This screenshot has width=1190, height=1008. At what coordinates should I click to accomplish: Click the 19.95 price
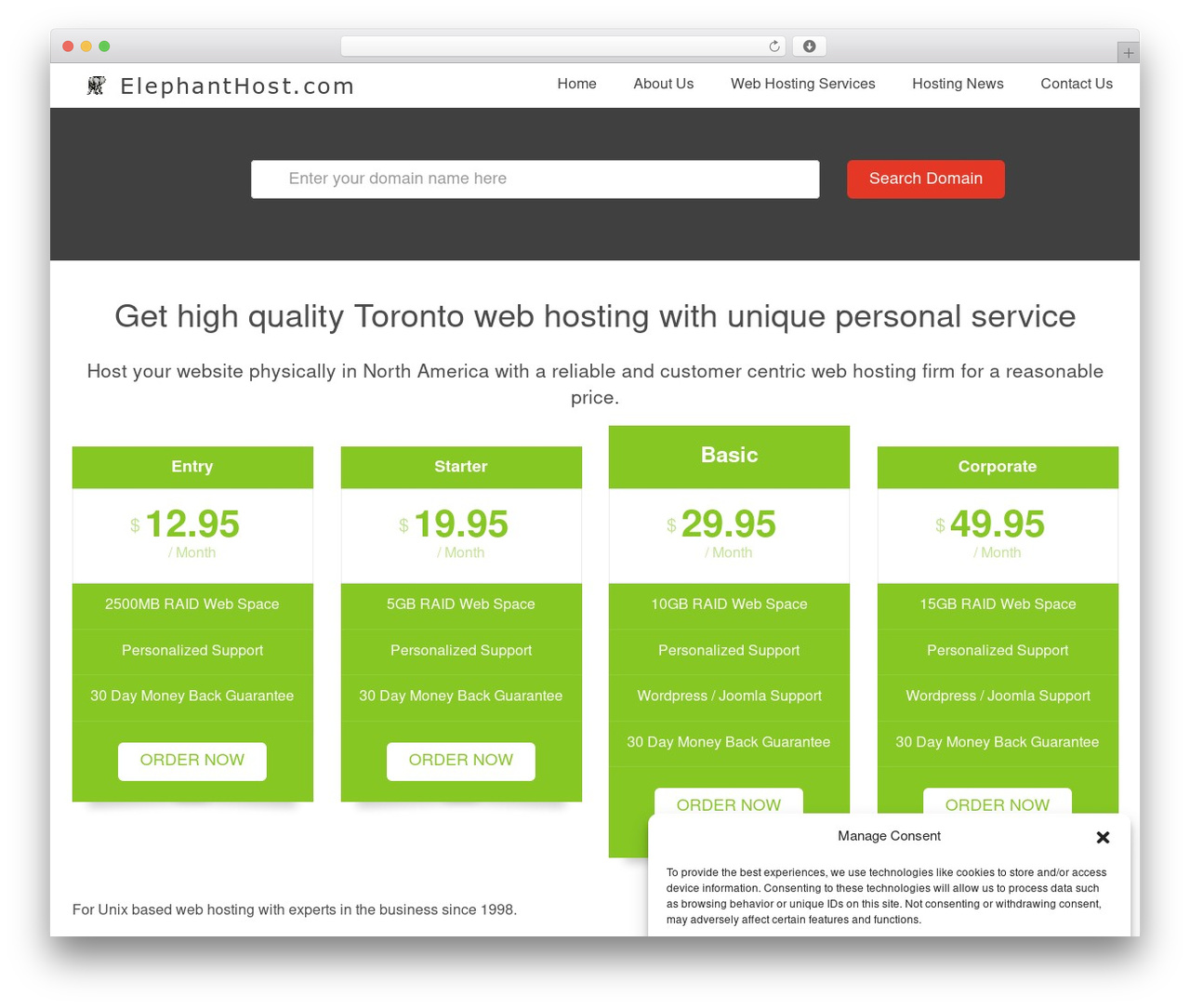click(461, 524)
